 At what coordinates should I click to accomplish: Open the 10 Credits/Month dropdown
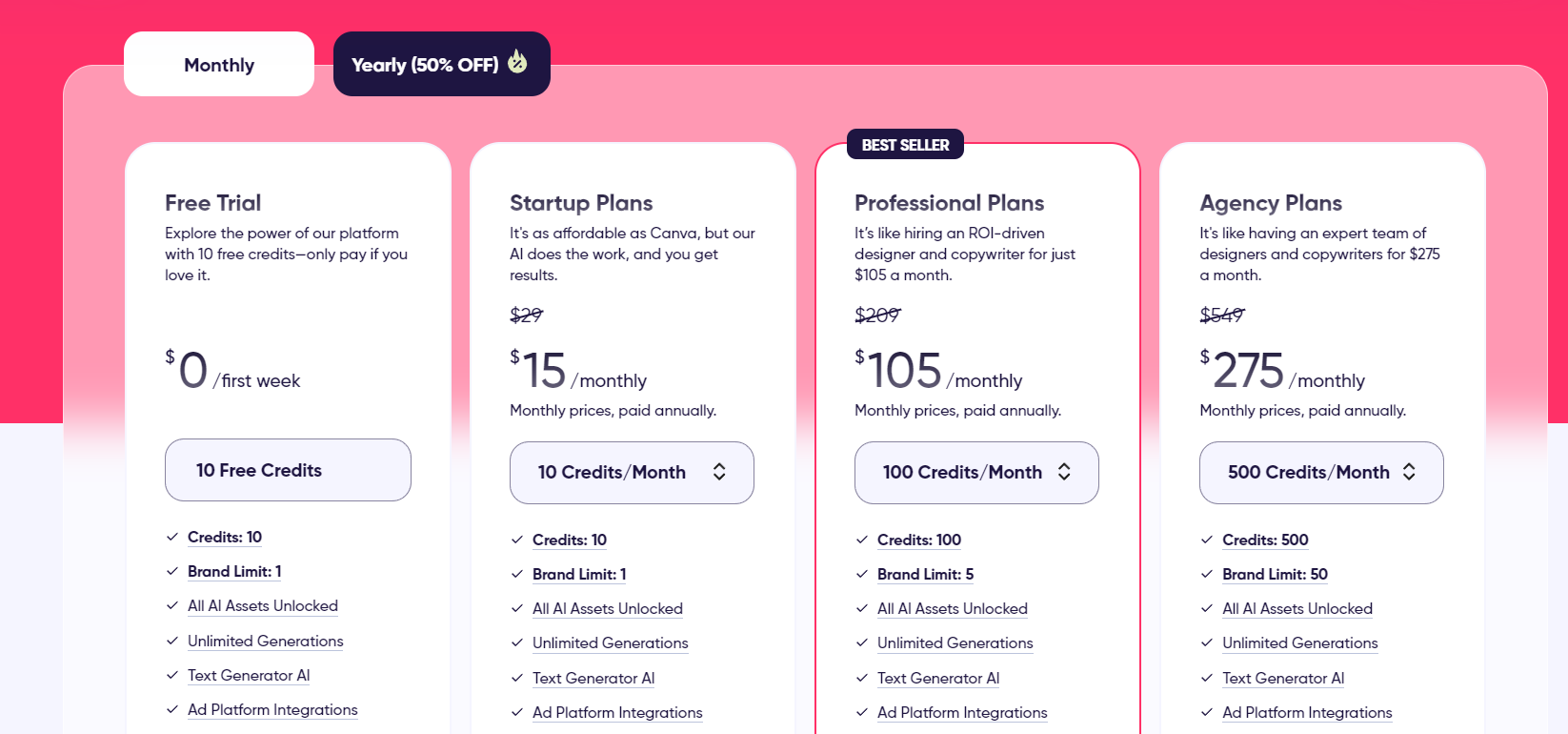[x=632, y=472]
